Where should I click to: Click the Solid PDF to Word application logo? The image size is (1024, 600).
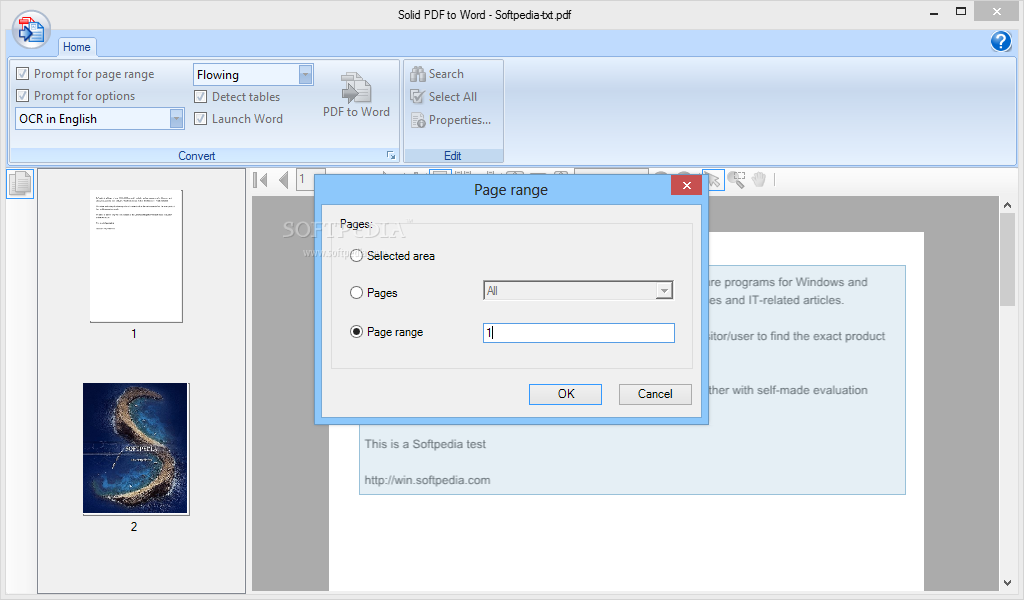click(31, 30)
